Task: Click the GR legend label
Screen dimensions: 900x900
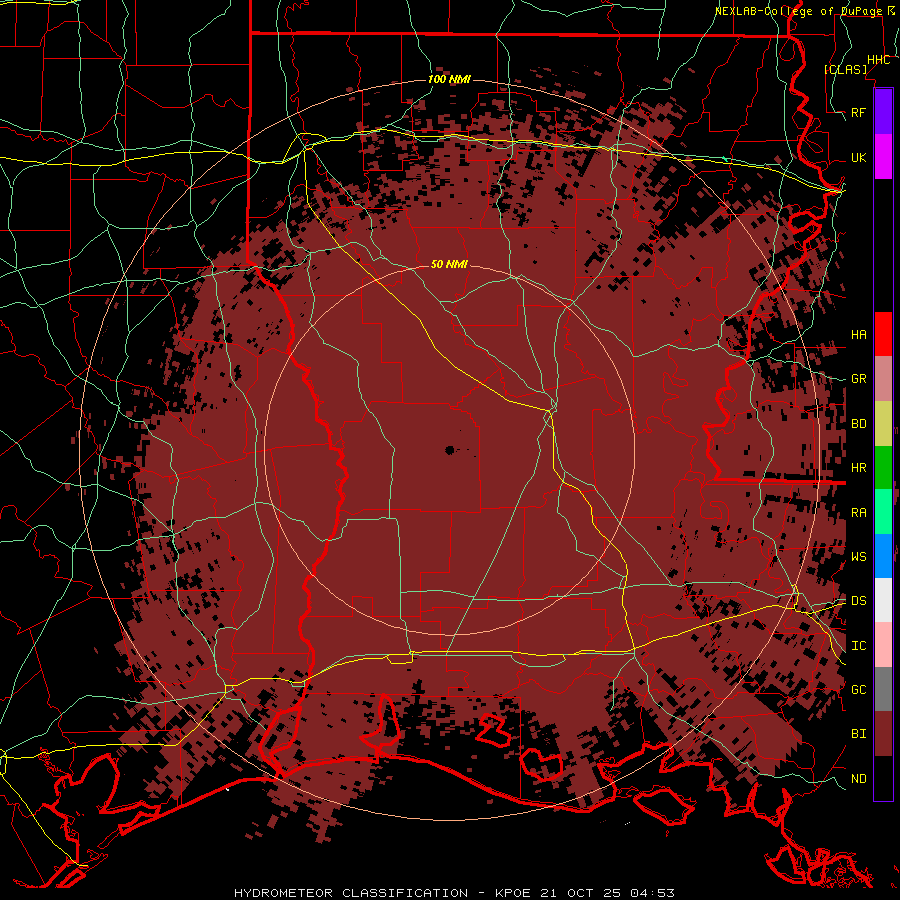Action: (x=858, y=379)
